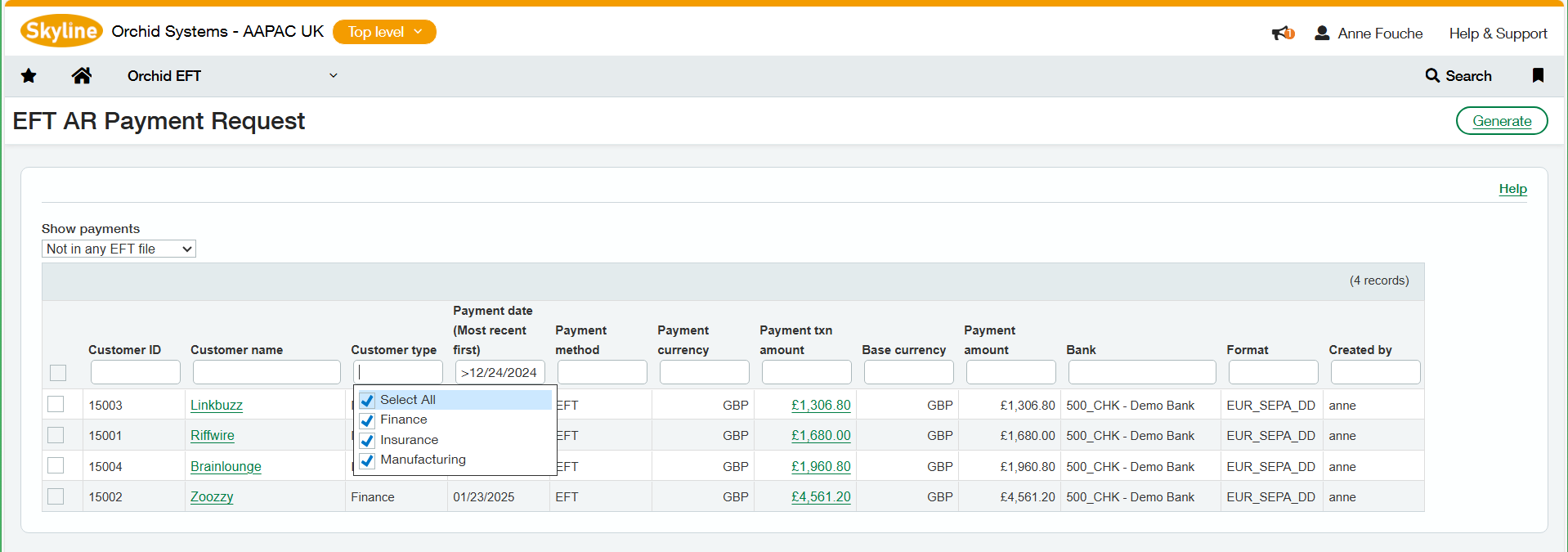Click the bookmark icon in toolbar
The height and width of the screenshot is (552, 1568).
click(1537, 76)
